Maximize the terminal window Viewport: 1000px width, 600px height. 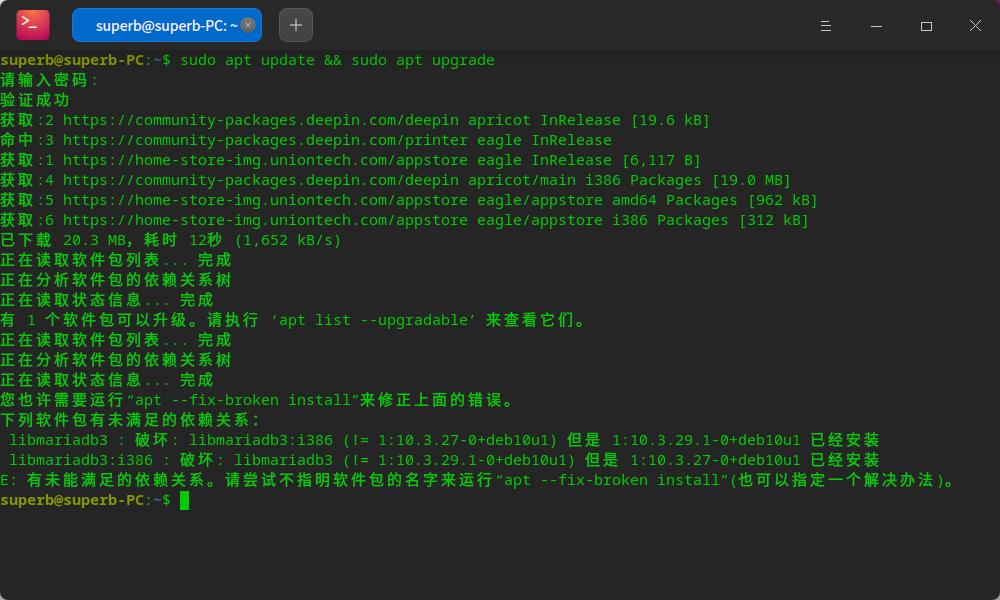point(926,26)
